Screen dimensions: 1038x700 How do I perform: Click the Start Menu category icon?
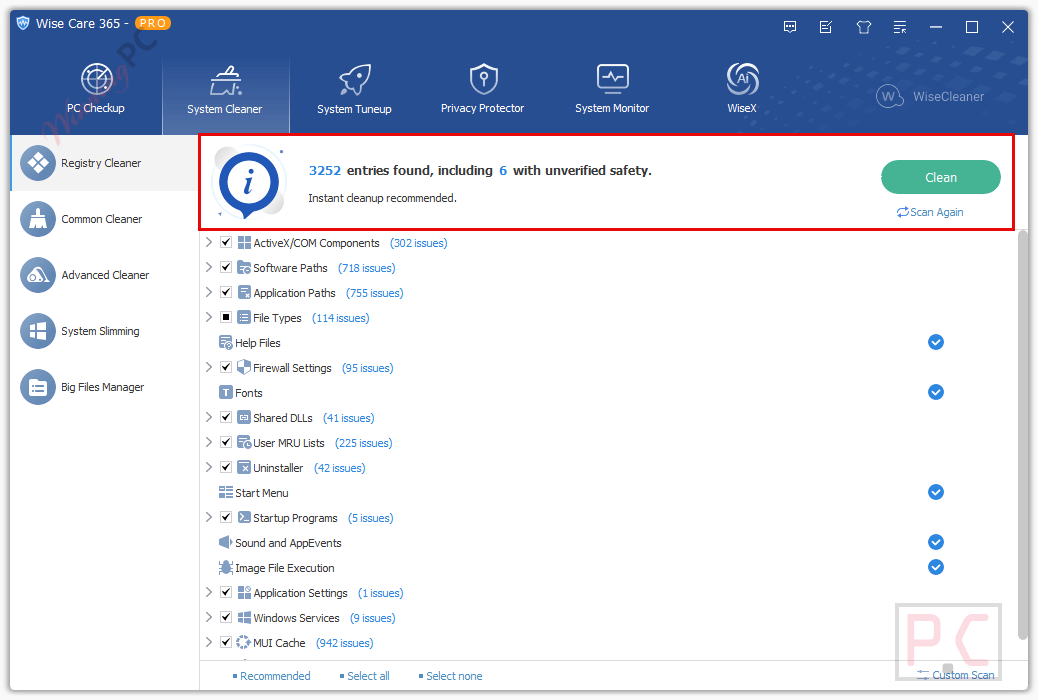226,493
